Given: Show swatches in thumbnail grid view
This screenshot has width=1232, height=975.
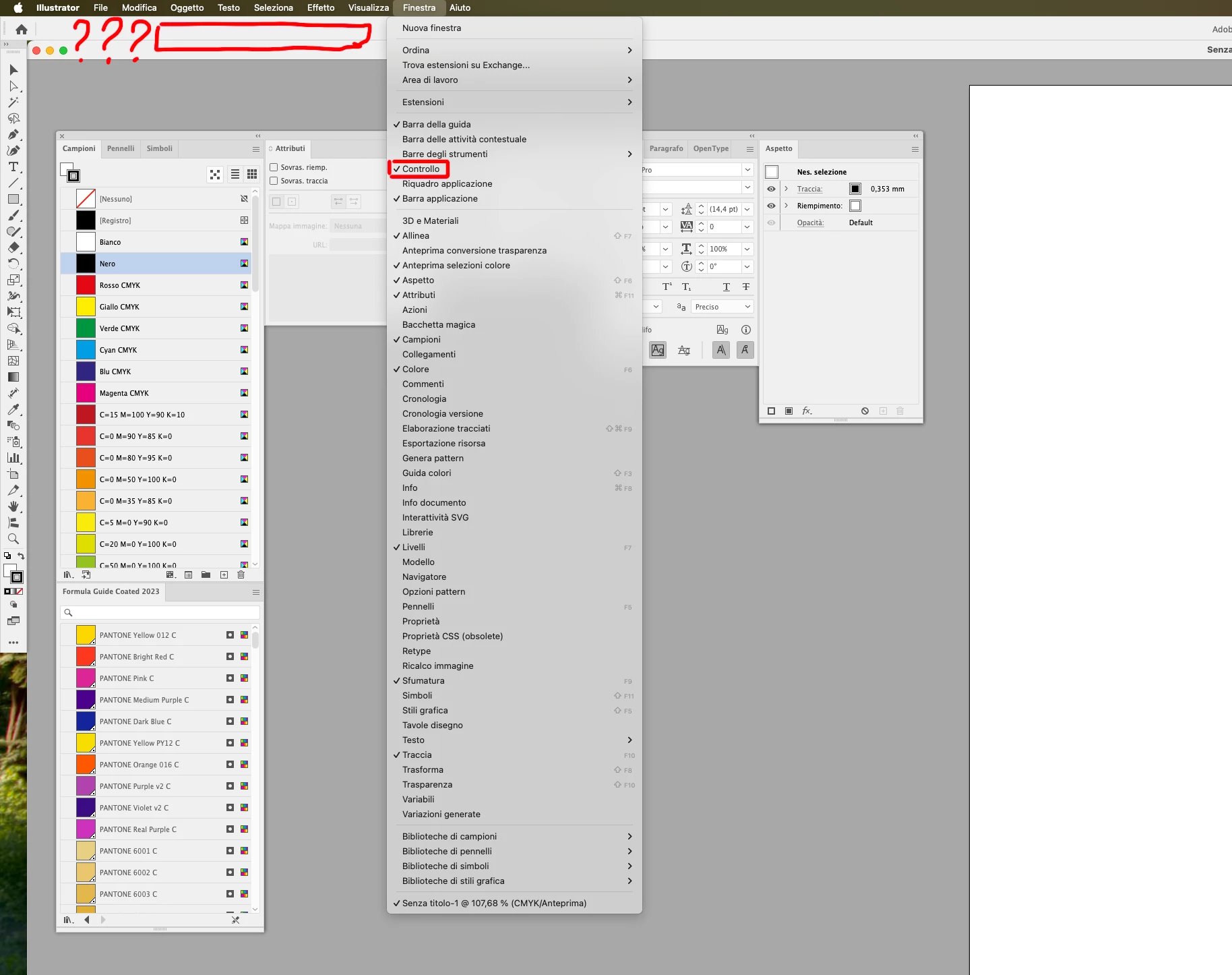Looking at the screenshot, I should point(252,175).
